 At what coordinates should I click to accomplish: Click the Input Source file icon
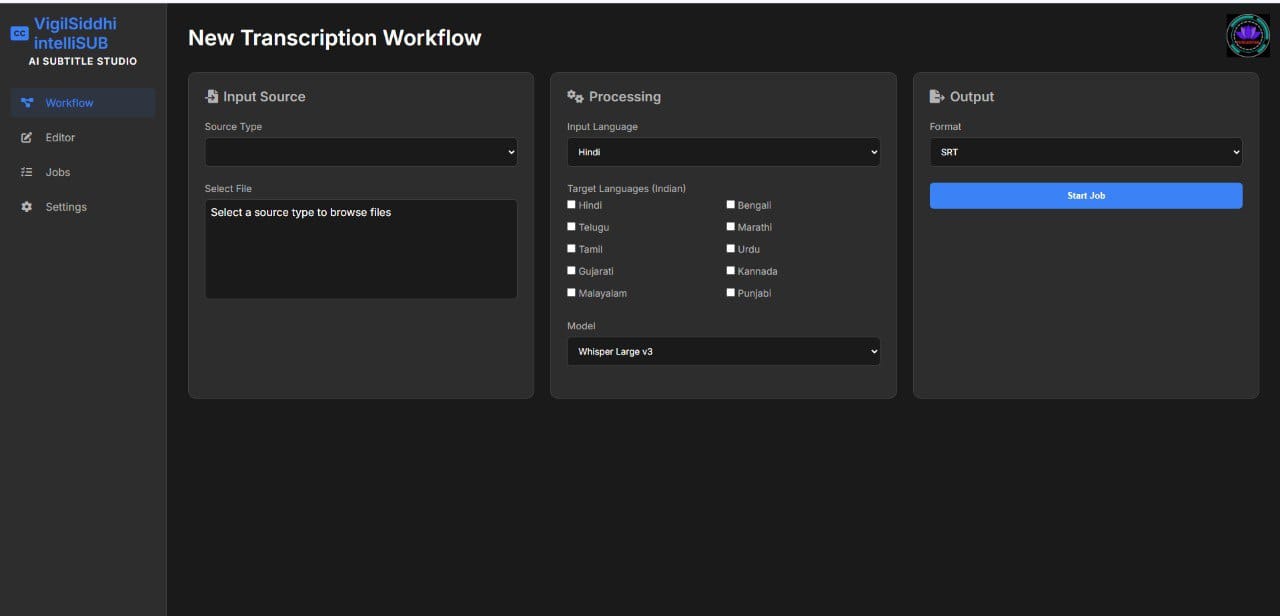pos(211,97)
